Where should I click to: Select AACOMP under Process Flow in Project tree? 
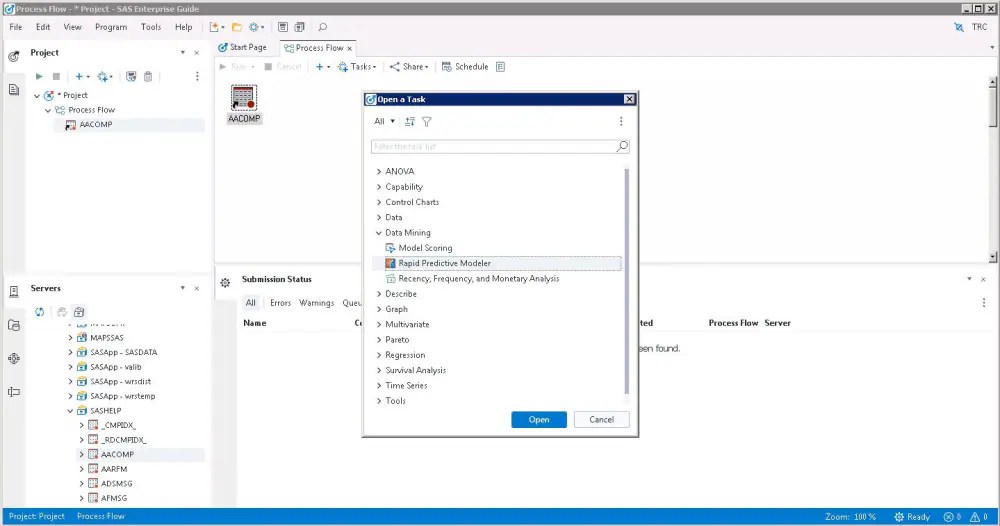pyautogui.click(x=96, y=125)
